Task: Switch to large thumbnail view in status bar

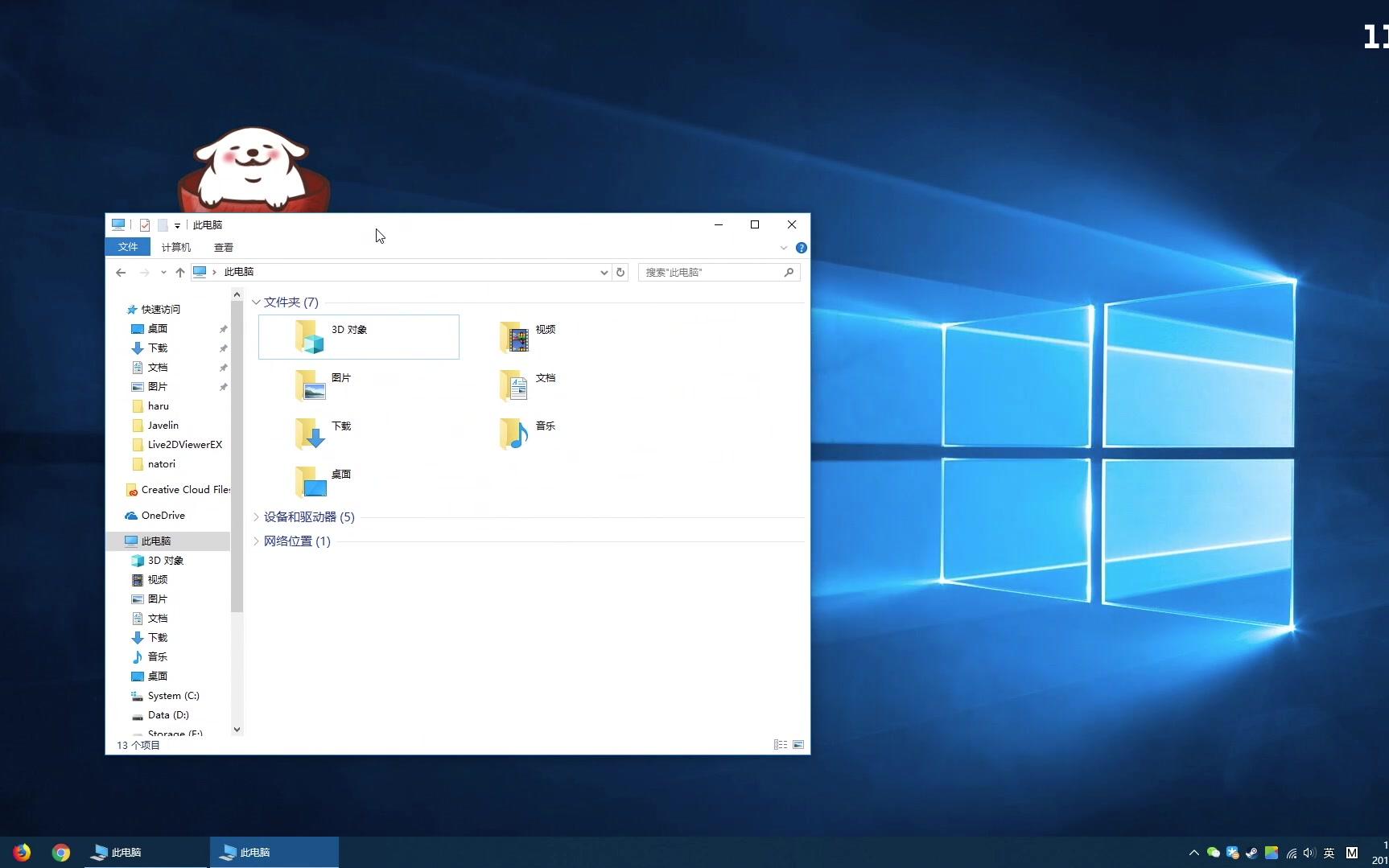Action: (798, 744)
